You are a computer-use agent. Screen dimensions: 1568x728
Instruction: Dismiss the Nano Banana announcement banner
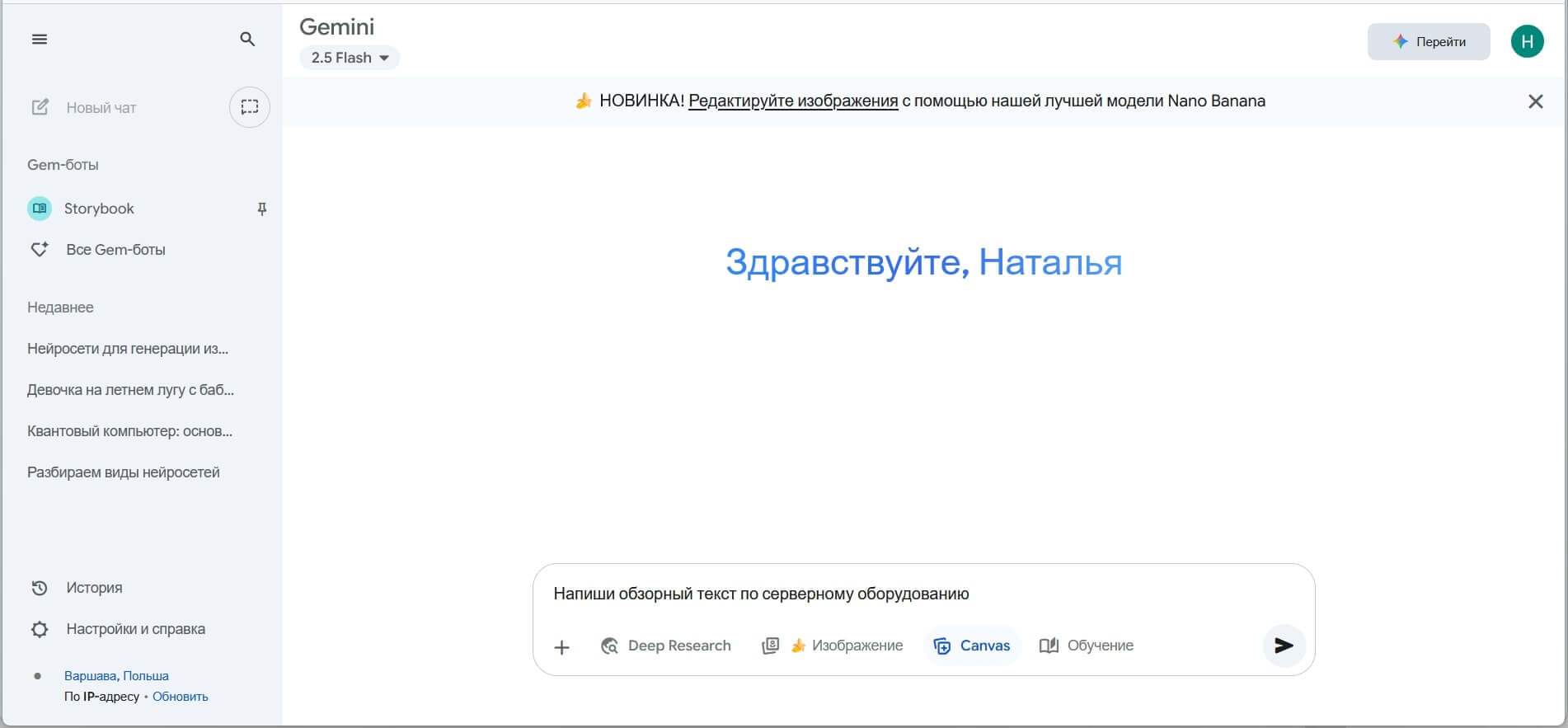pyautogui.click(x=1536, y=101)
